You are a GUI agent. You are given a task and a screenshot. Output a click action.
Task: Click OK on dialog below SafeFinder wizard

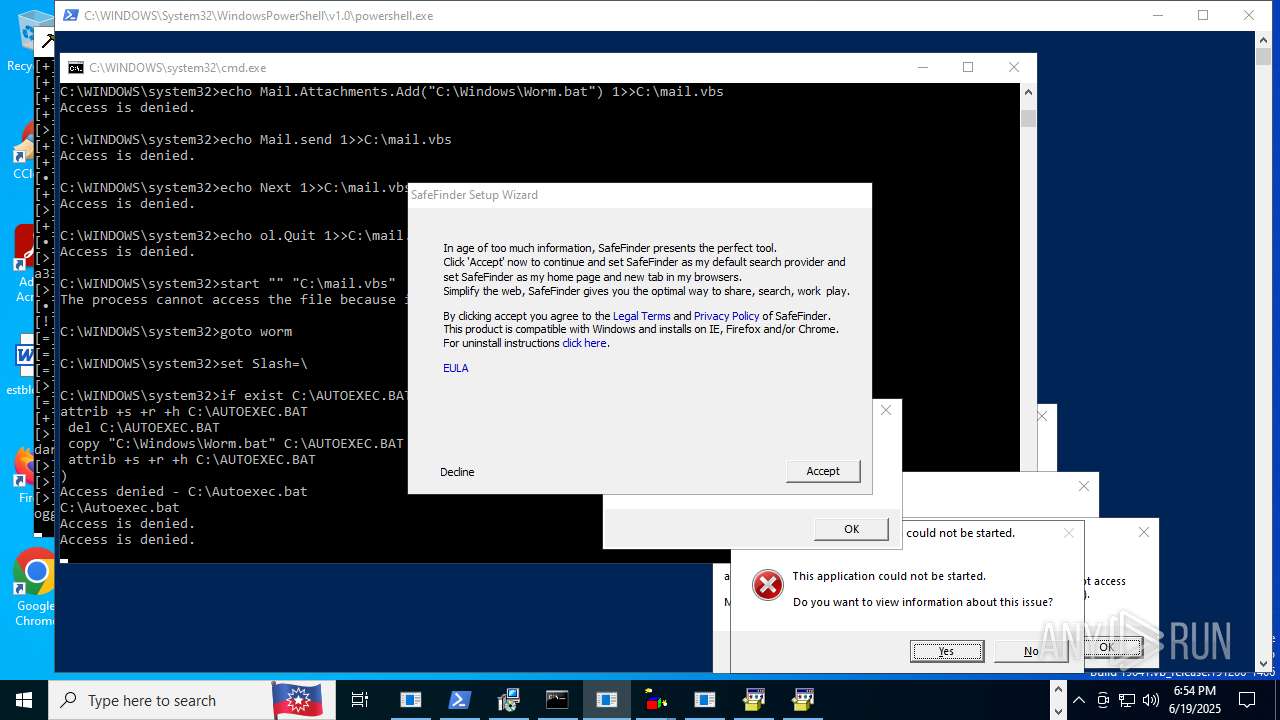[x=851, y=529]
